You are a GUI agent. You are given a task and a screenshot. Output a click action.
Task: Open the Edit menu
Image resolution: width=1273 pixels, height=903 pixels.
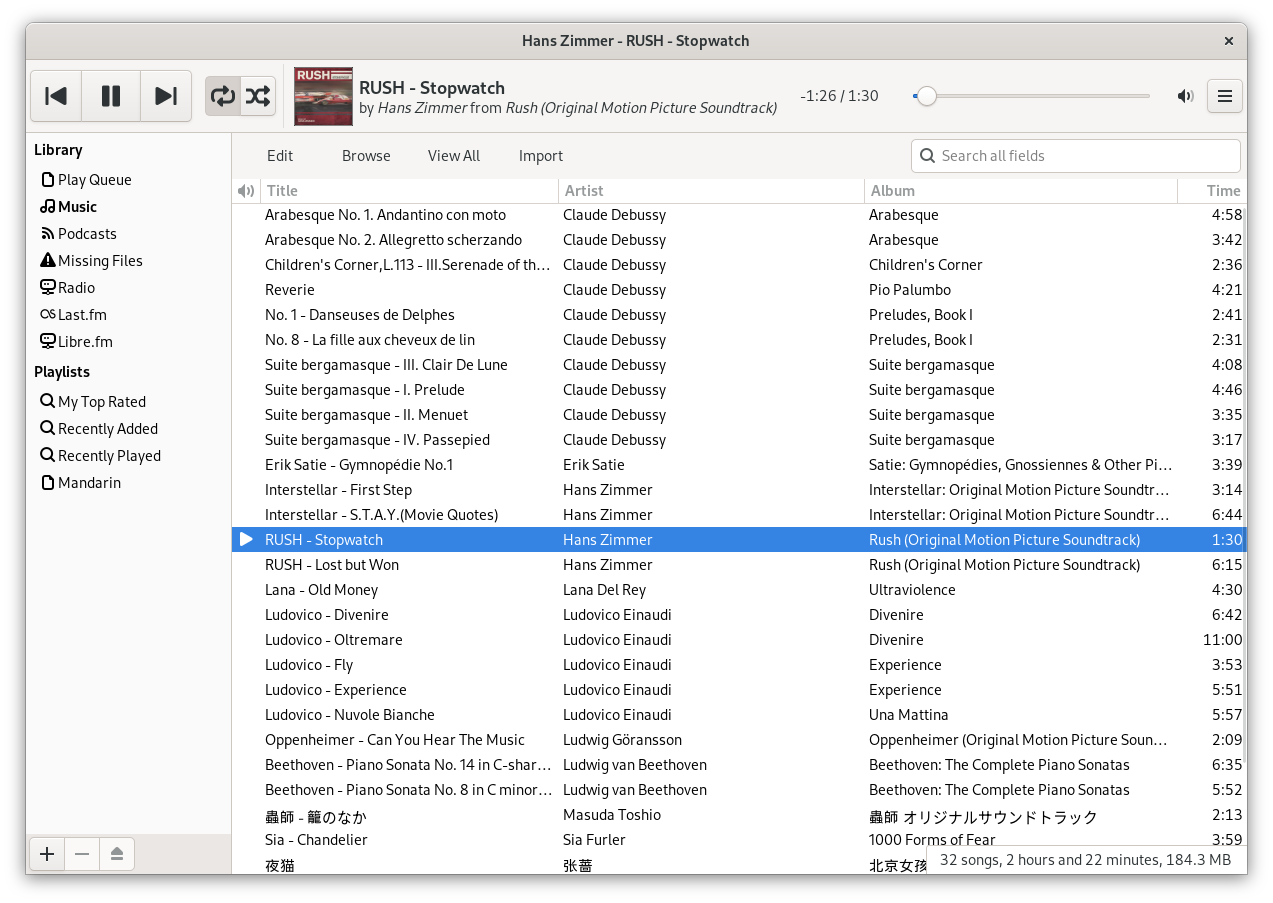pyautogui.click(x=279, y=156)
